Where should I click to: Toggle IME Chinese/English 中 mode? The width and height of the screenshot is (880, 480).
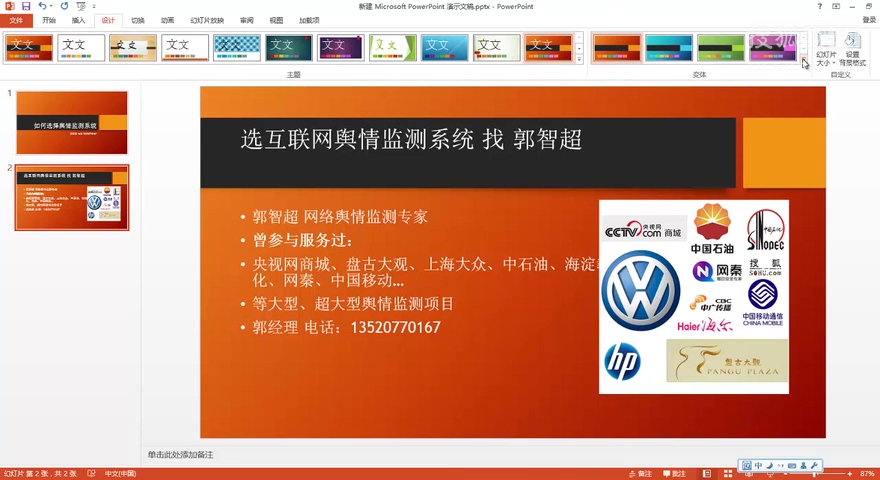[x=758, y=465]
